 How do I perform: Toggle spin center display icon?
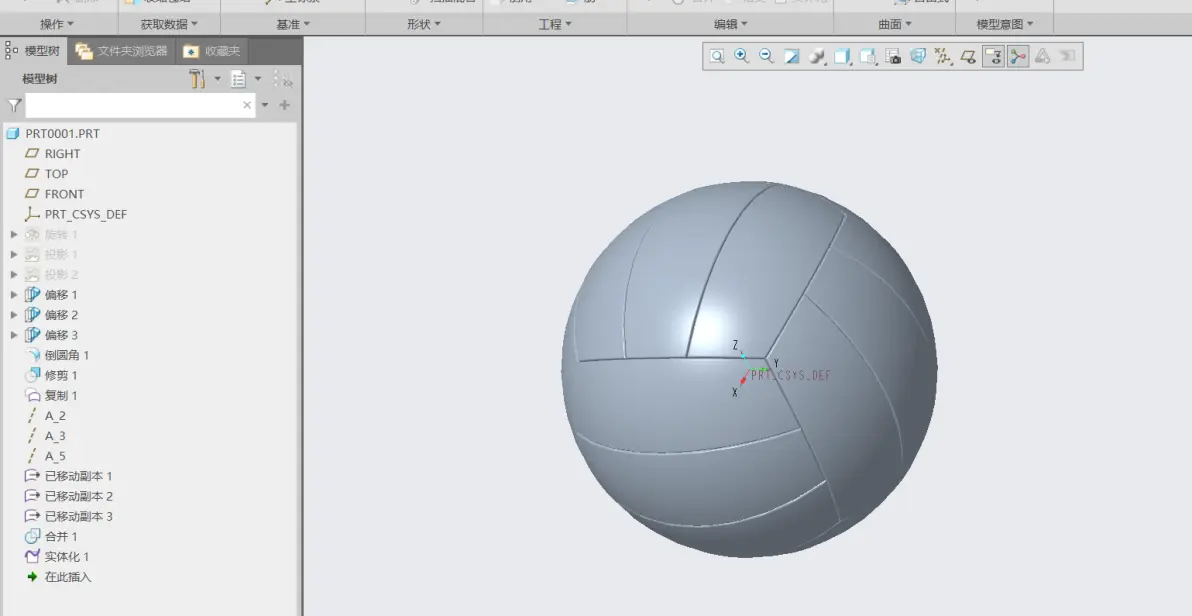pyautogui.click(x=1018, y=56)
